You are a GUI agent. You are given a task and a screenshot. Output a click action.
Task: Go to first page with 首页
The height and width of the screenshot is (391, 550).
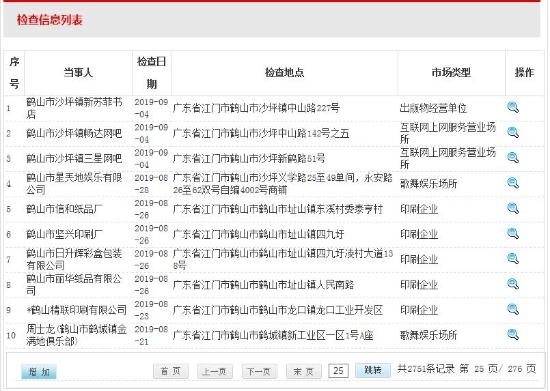pos(171,371)
